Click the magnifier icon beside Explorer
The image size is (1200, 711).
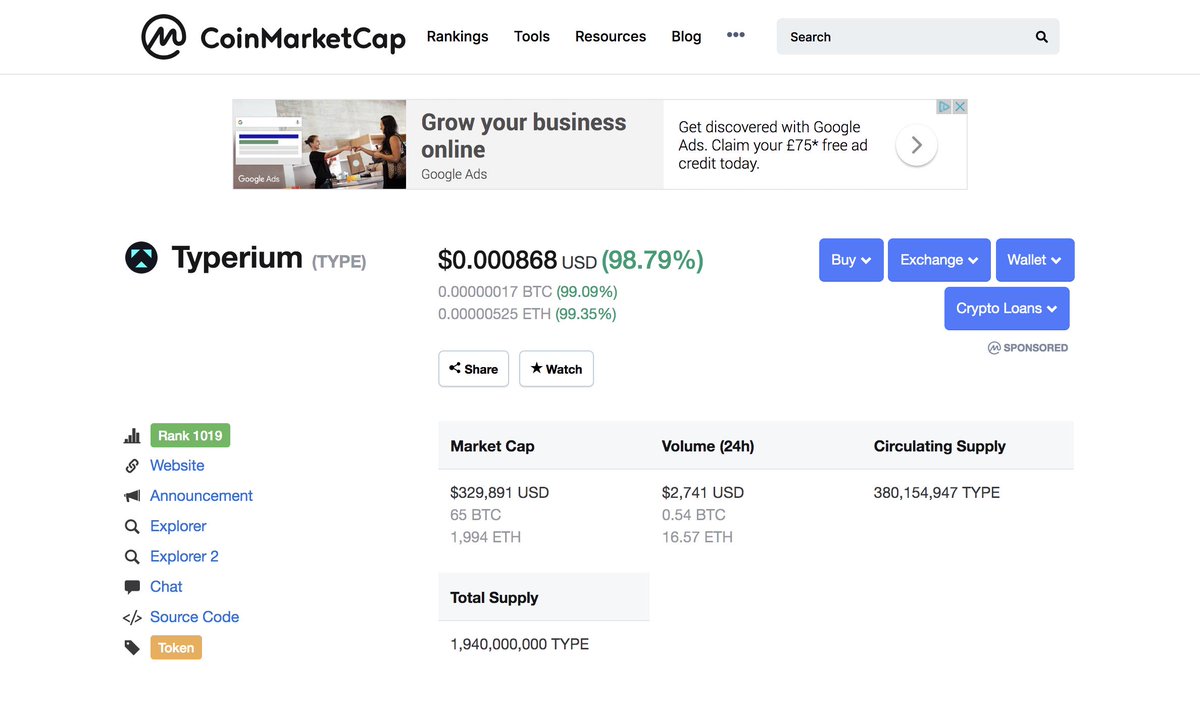132,527
